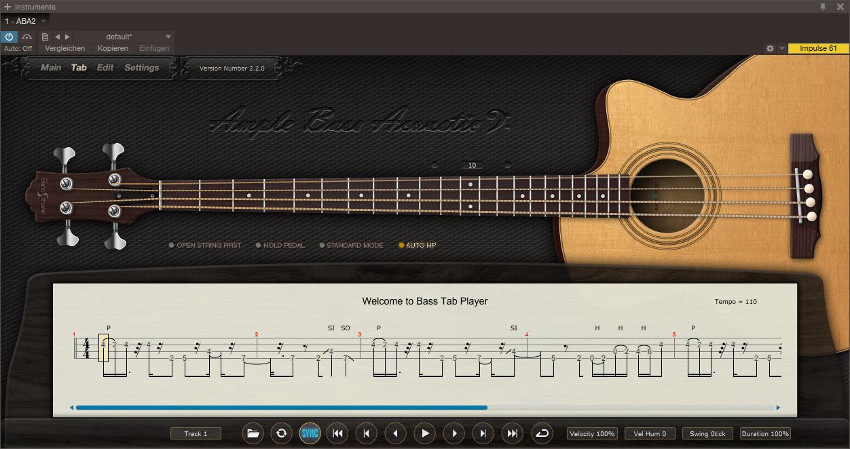Click the capo fret value 10
The image size is (850, 449).
[472, 165]
